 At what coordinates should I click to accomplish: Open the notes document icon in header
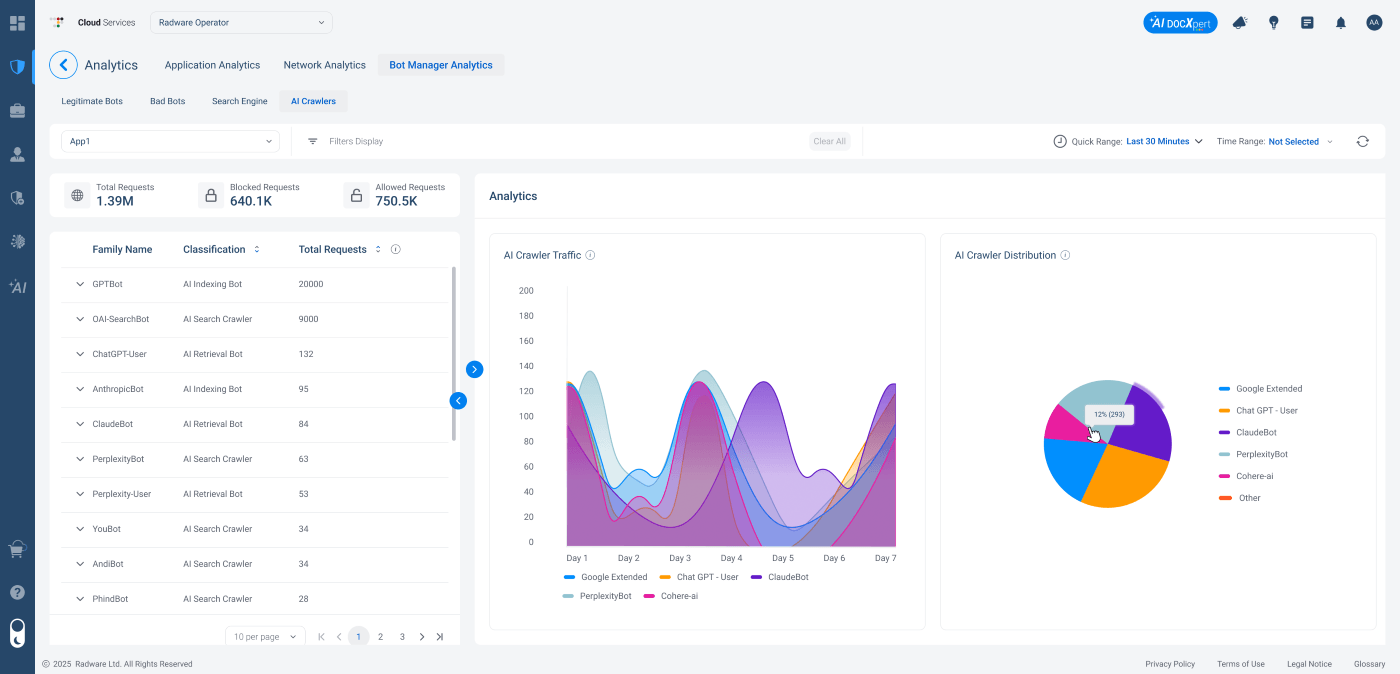click(1307, 22)
